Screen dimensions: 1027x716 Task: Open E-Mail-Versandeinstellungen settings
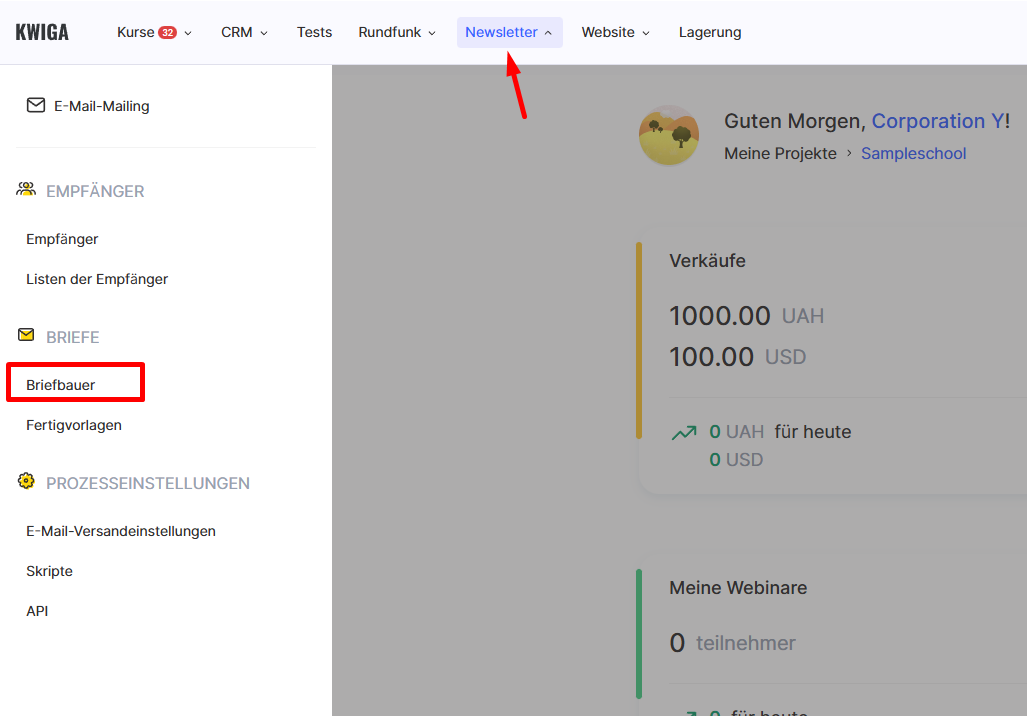(121, 531)
